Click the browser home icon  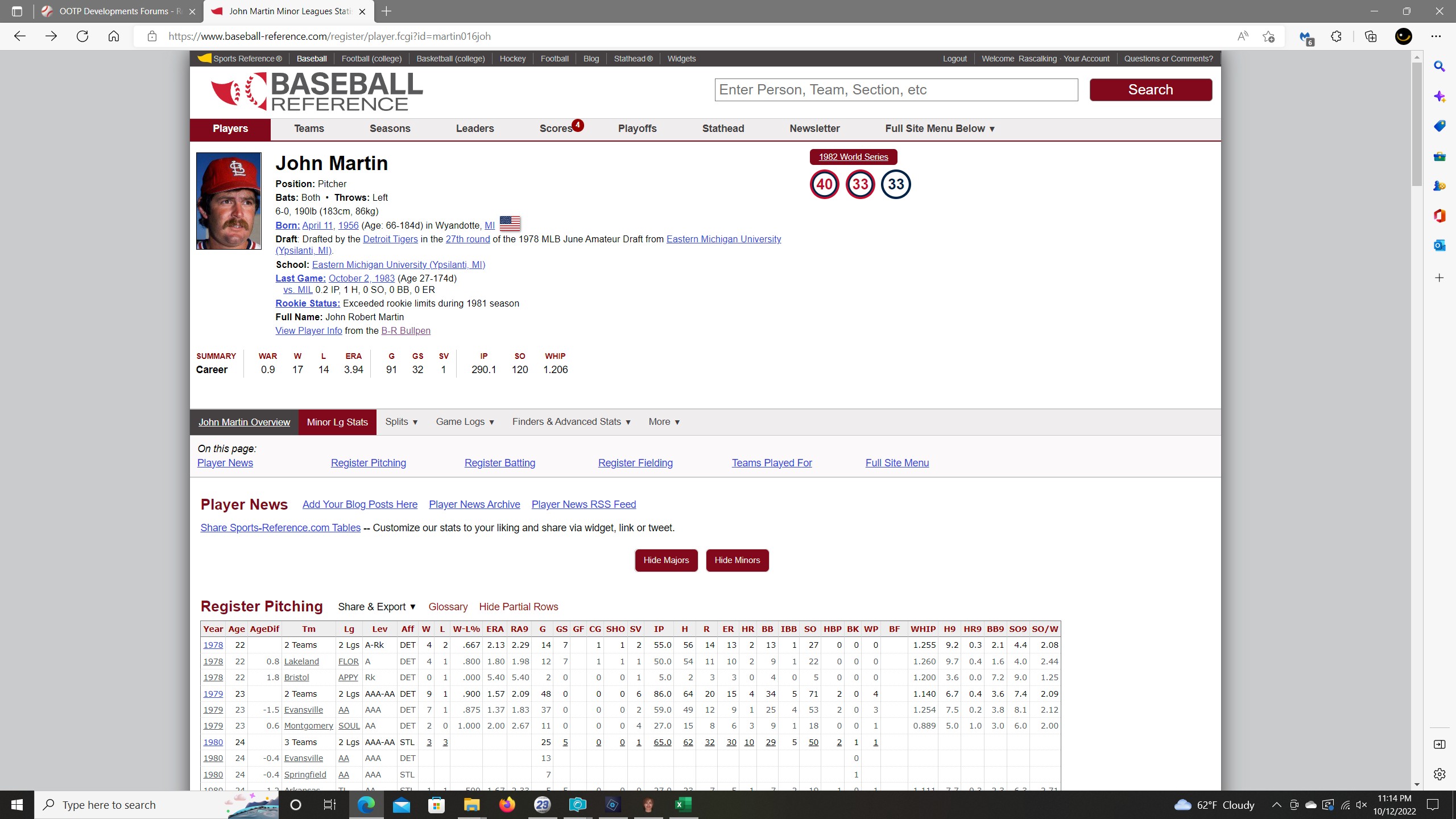coord(114,36)
